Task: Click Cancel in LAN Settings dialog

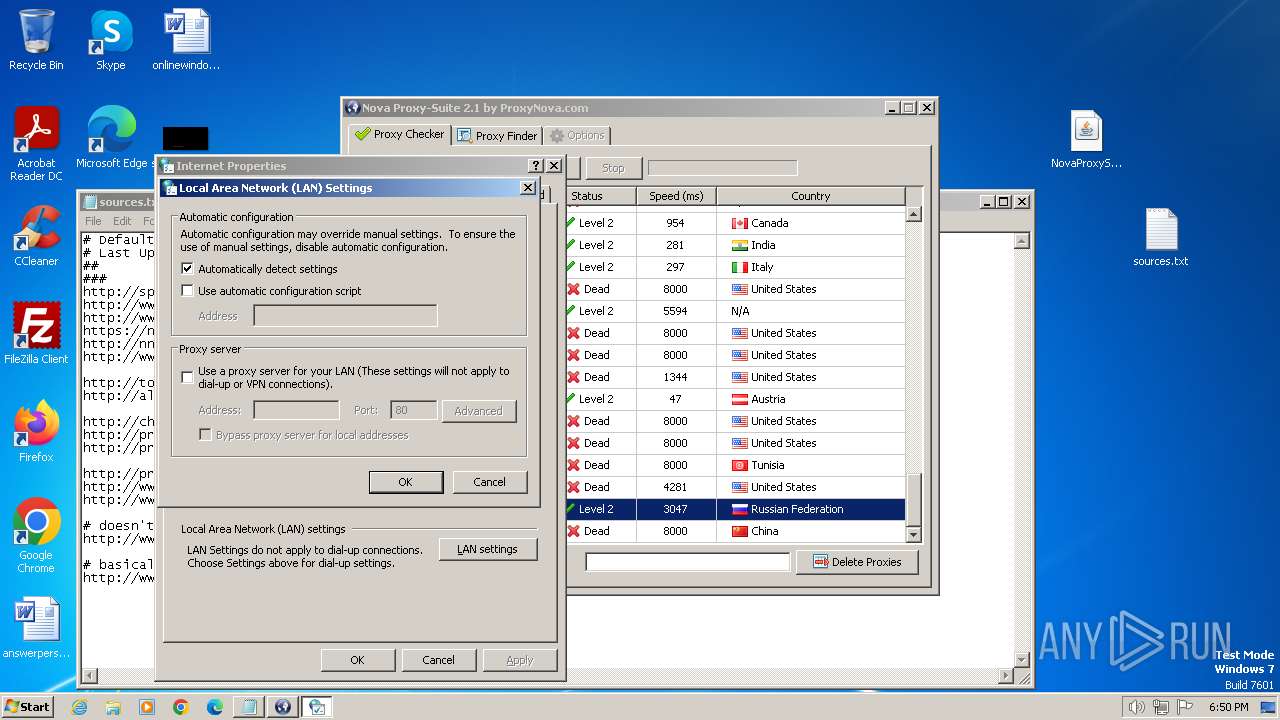Action: 489,482
